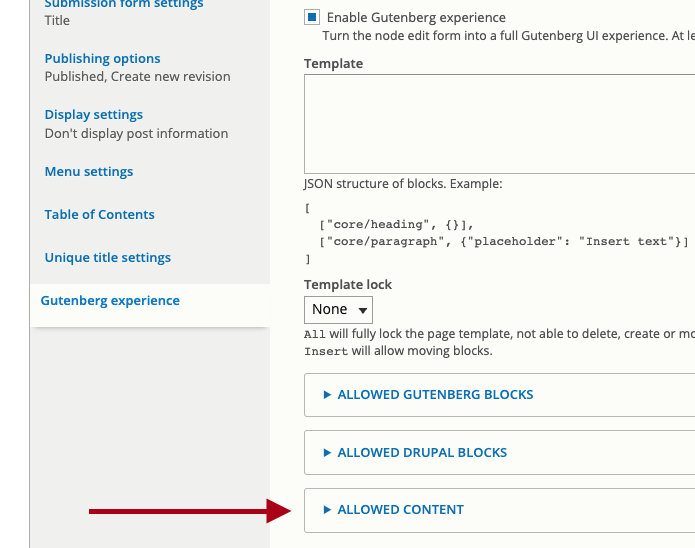Expand the Allowed Drupal Blocks section
The image size is (695, 548).
422,453
